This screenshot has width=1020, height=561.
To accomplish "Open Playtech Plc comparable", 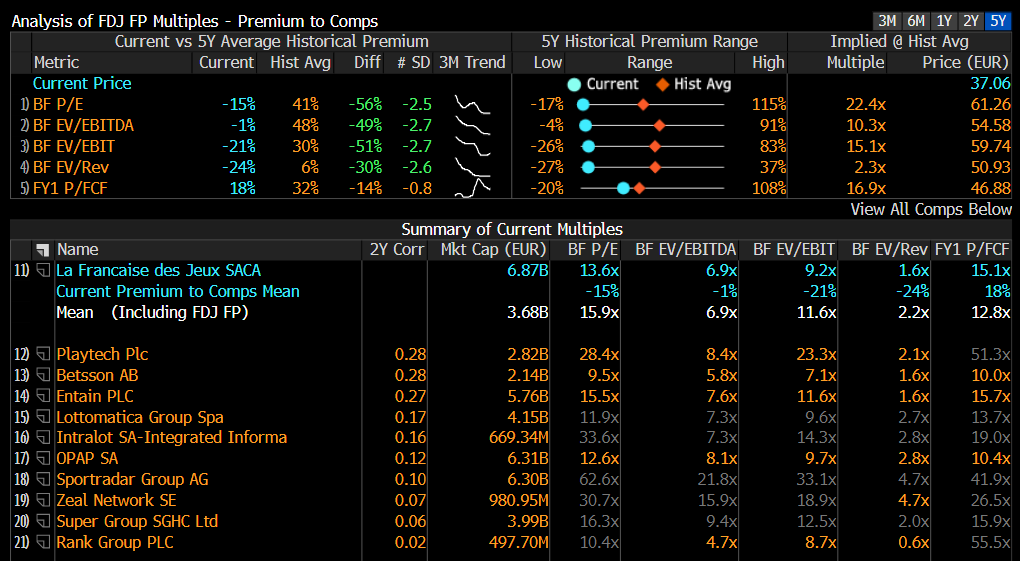I will tap(102, 354).
